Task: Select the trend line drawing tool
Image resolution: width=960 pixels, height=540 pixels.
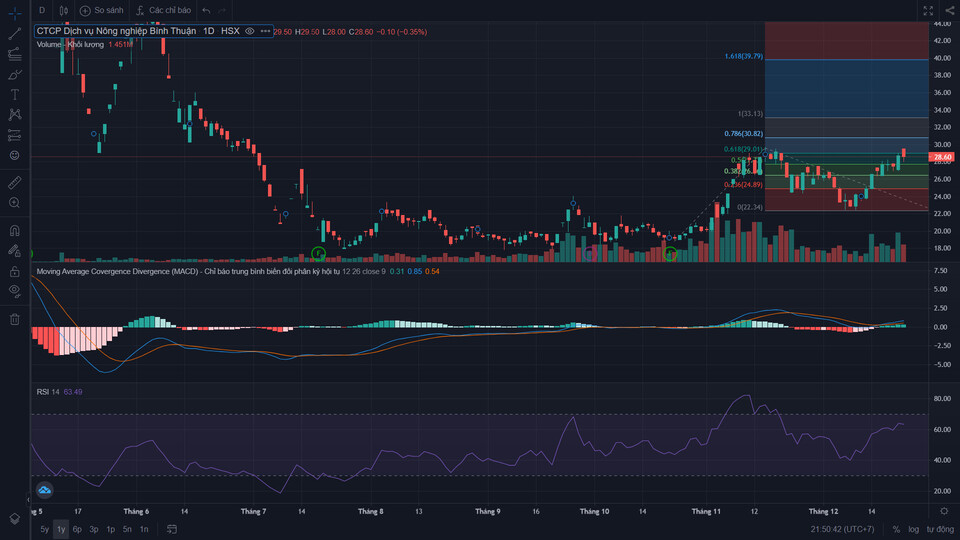Action: coord(14,33)
